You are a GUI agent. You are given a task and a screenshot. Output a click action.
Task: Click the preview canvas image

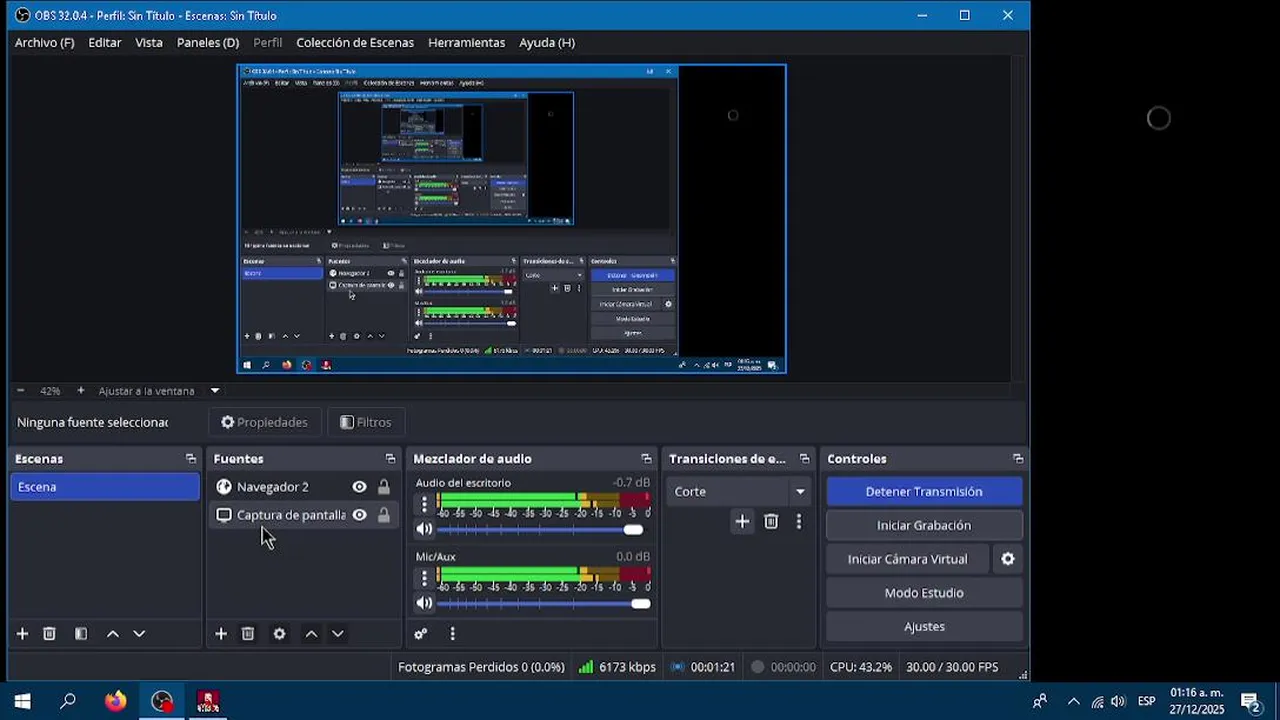(511, 219)
